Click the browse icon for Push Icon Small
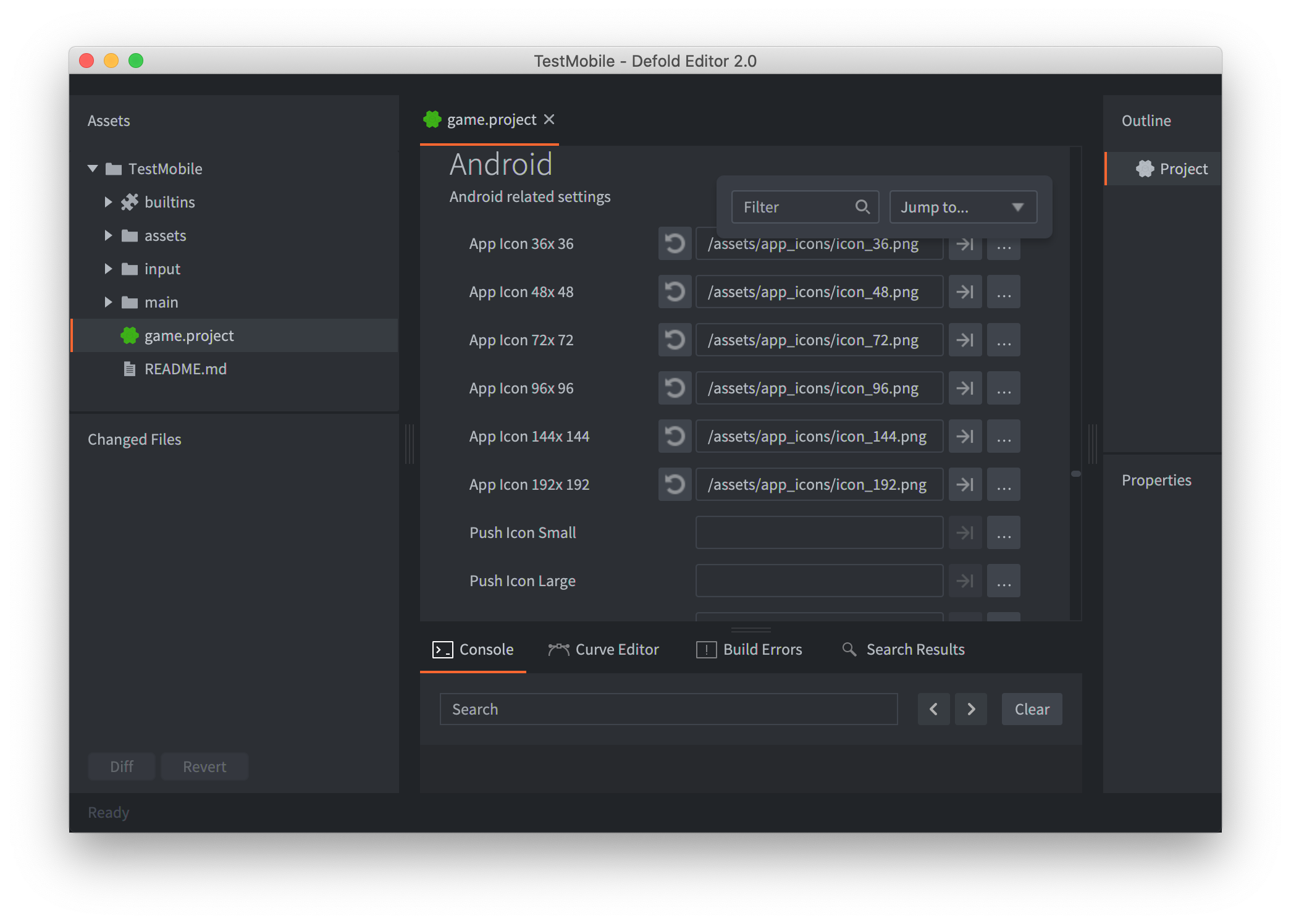This screenshot has height=924, width=1291. [1003, 532]
